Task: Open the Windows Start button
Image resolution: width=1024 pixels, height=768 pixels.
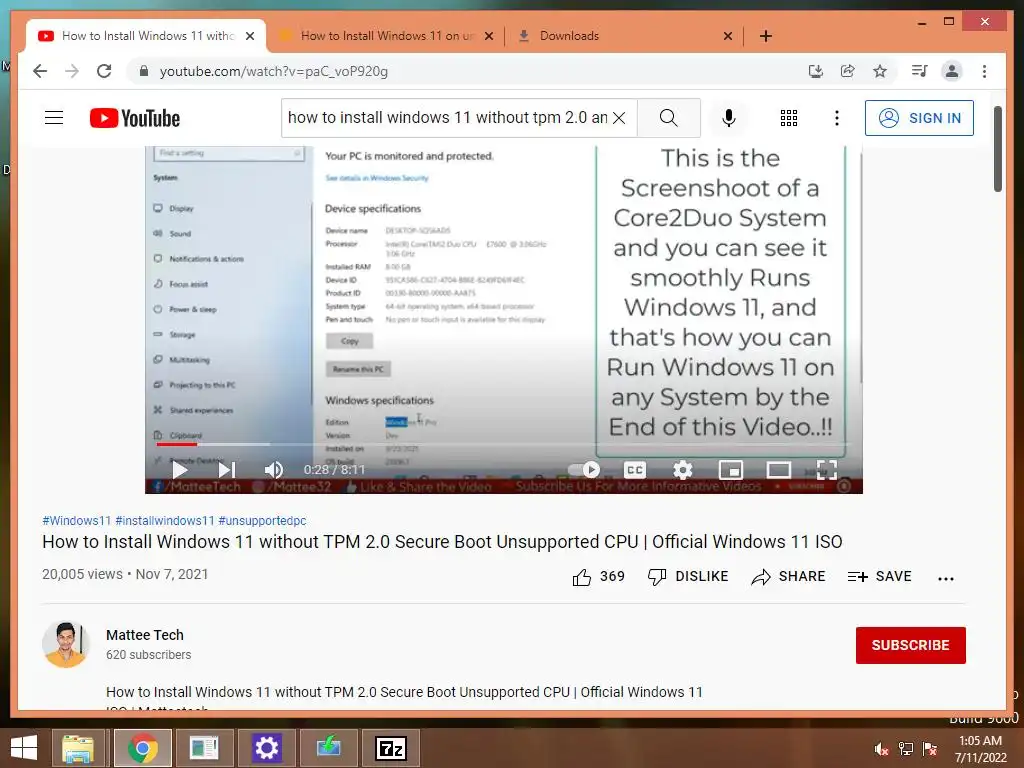Action: (x=24, y=748)
